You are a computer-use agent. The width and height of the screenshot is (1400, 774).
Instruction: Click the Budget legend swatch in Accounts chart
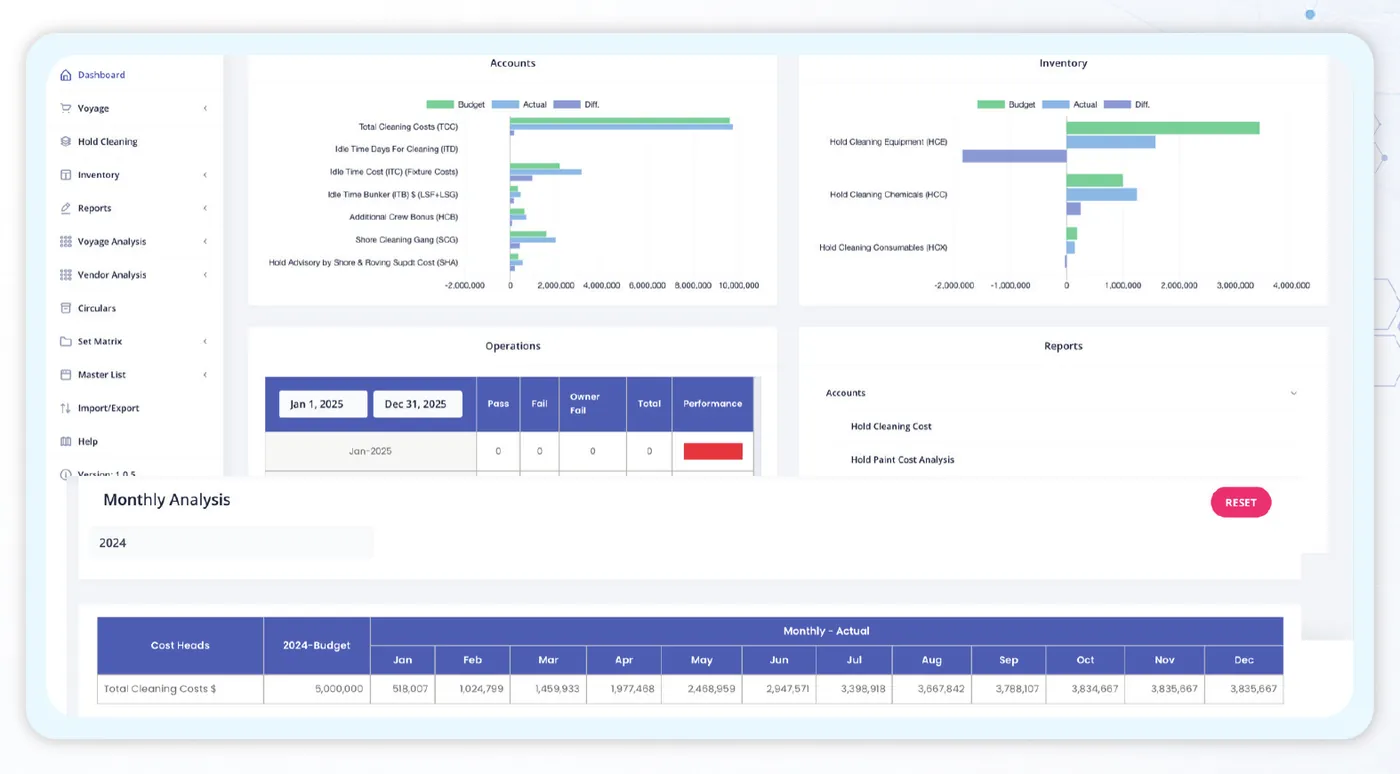[440, 104]
